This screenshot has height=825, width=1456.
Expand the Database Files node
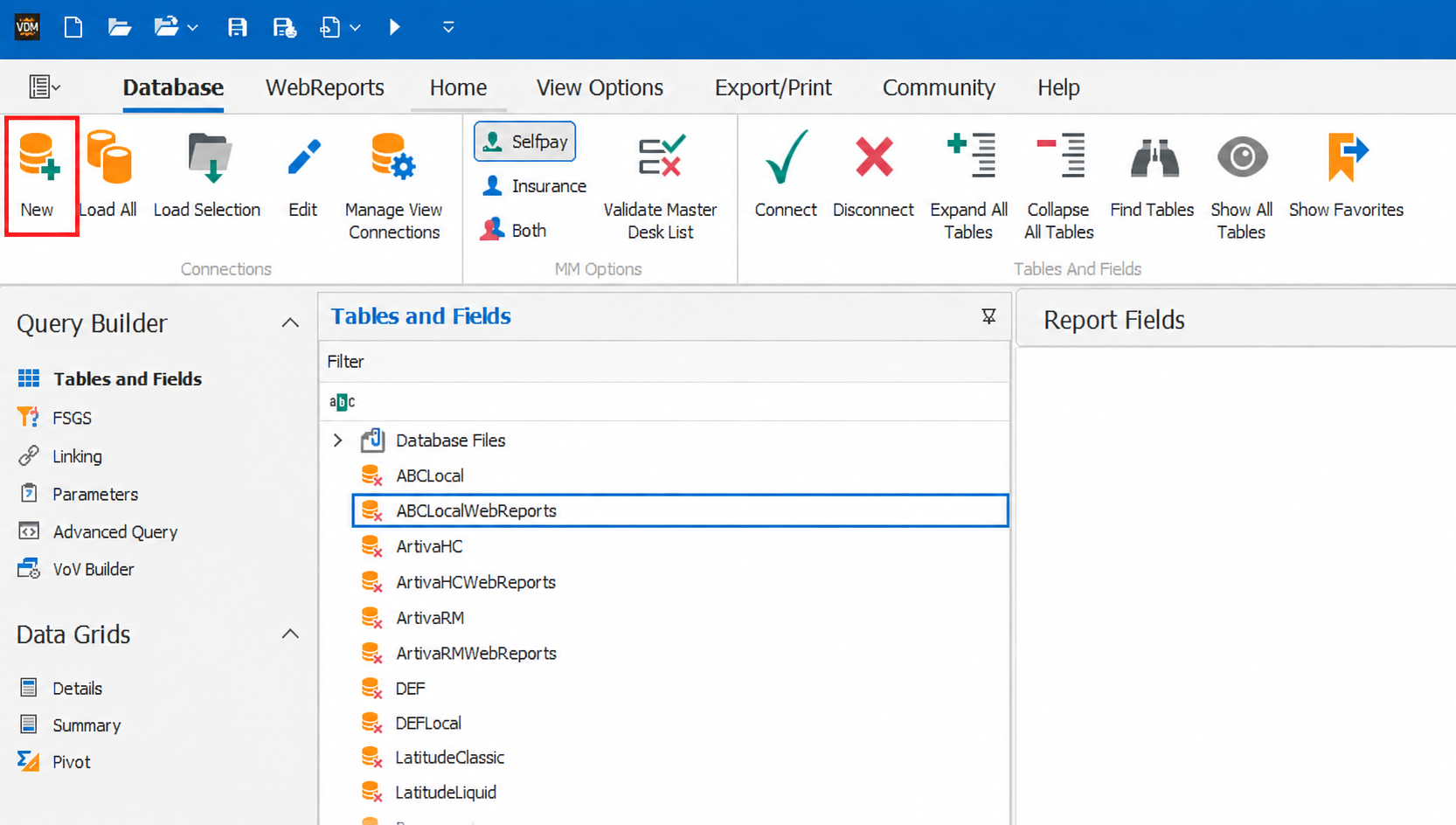(338, 440)
